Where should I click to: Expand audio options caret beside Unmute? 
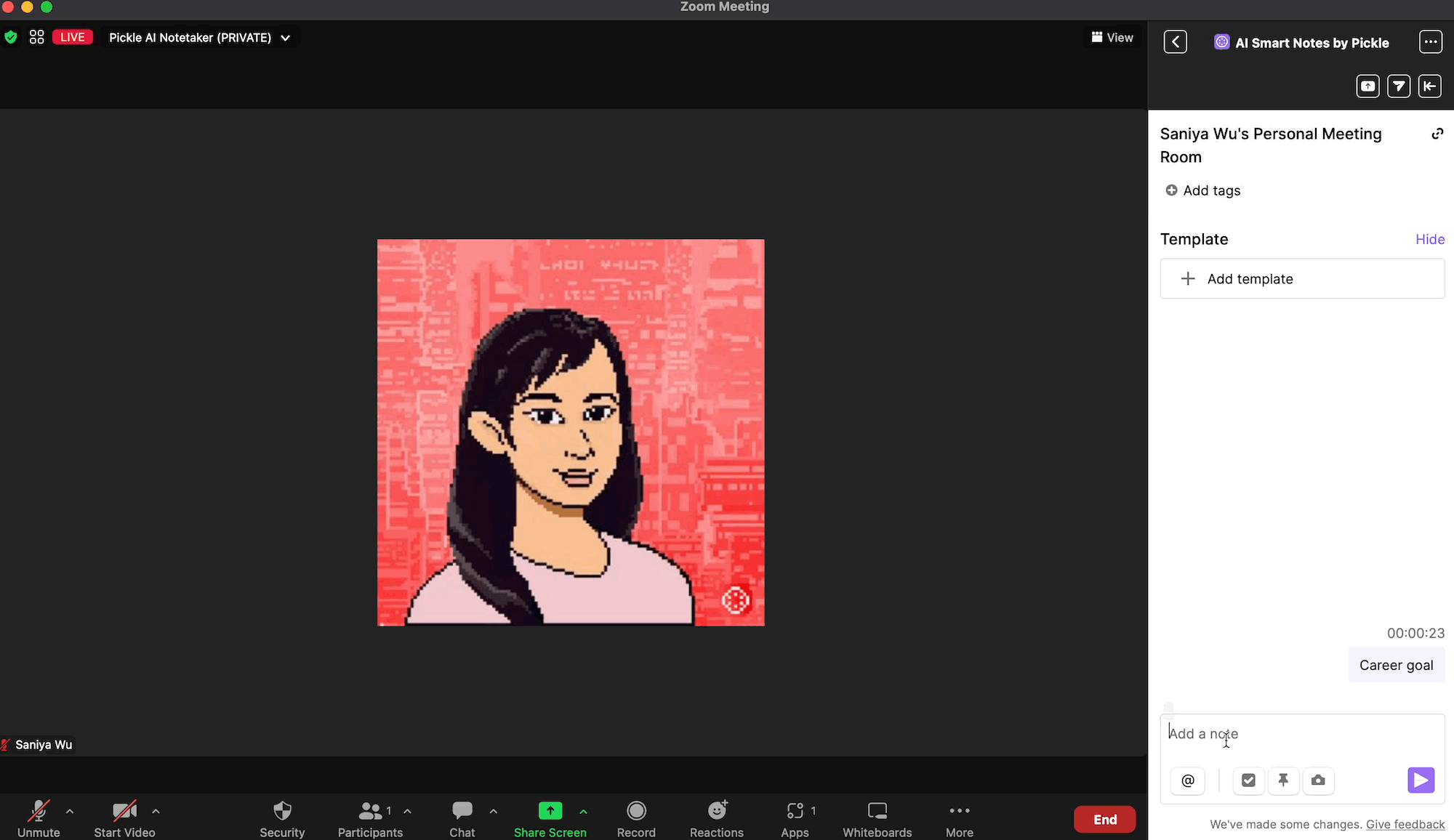click(70, 811)
